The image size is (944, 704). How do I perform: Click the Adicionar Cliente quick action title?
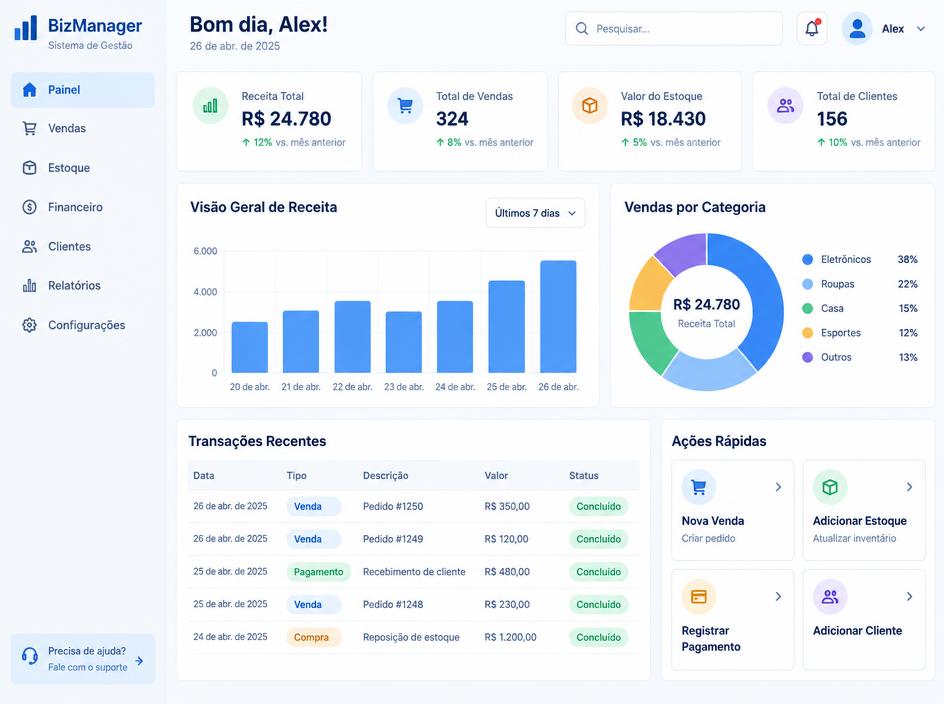click(x=857, y=631)
